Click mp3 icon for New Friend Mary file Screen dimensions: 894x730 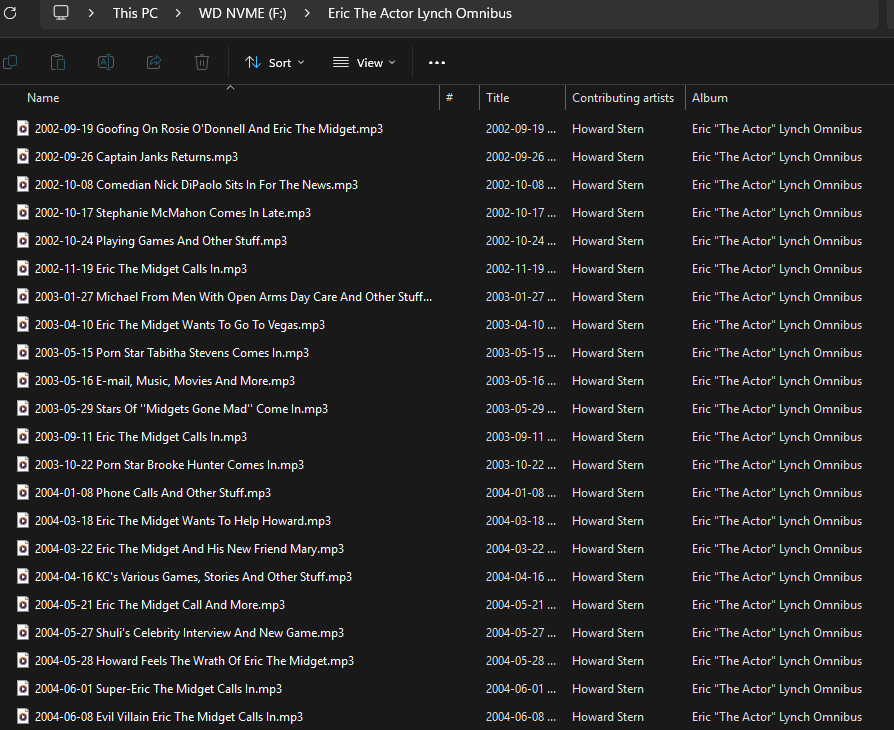[x=23, y=548]
